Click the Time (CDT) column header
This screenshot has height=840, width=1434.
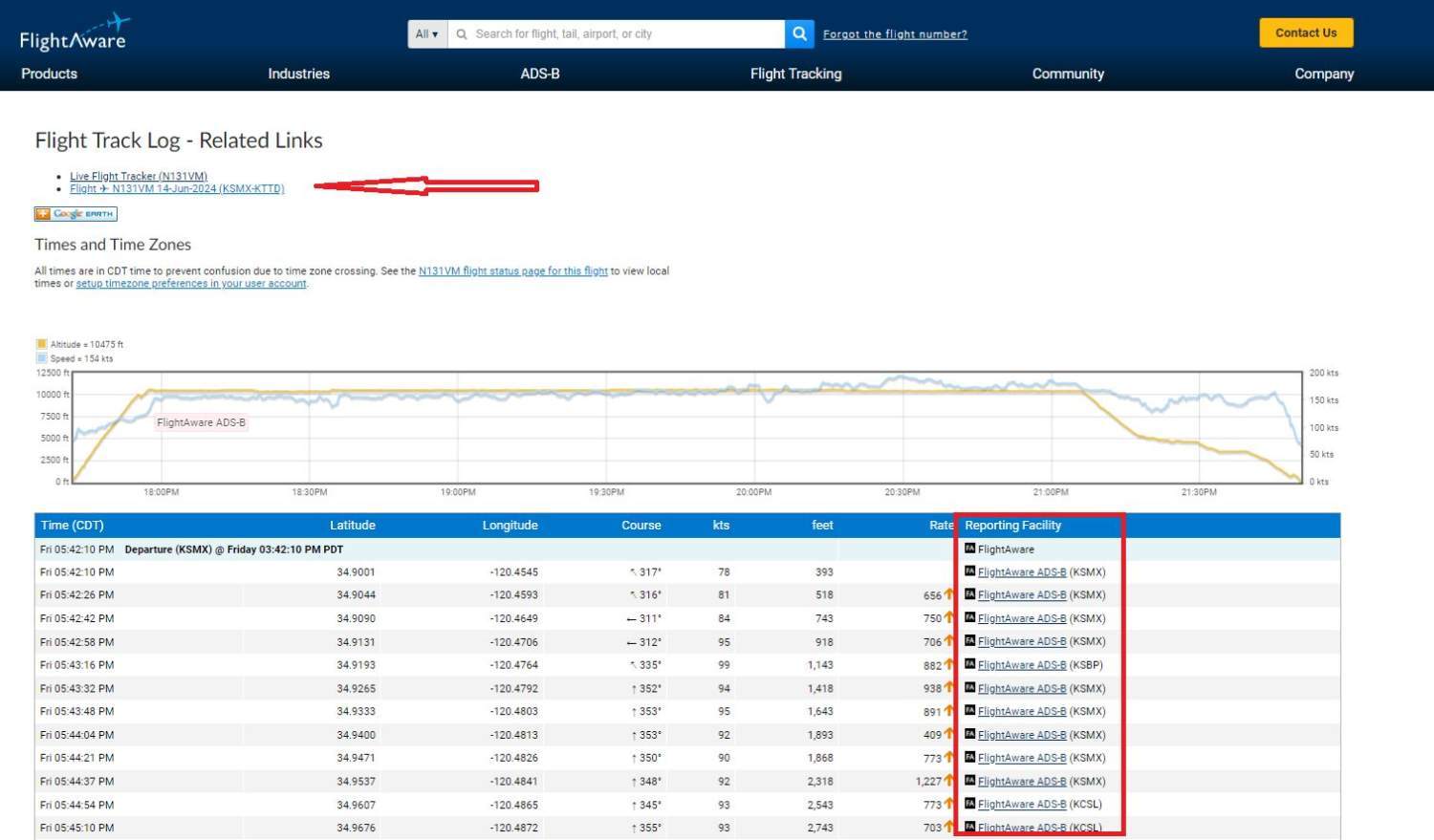[72, 526]
